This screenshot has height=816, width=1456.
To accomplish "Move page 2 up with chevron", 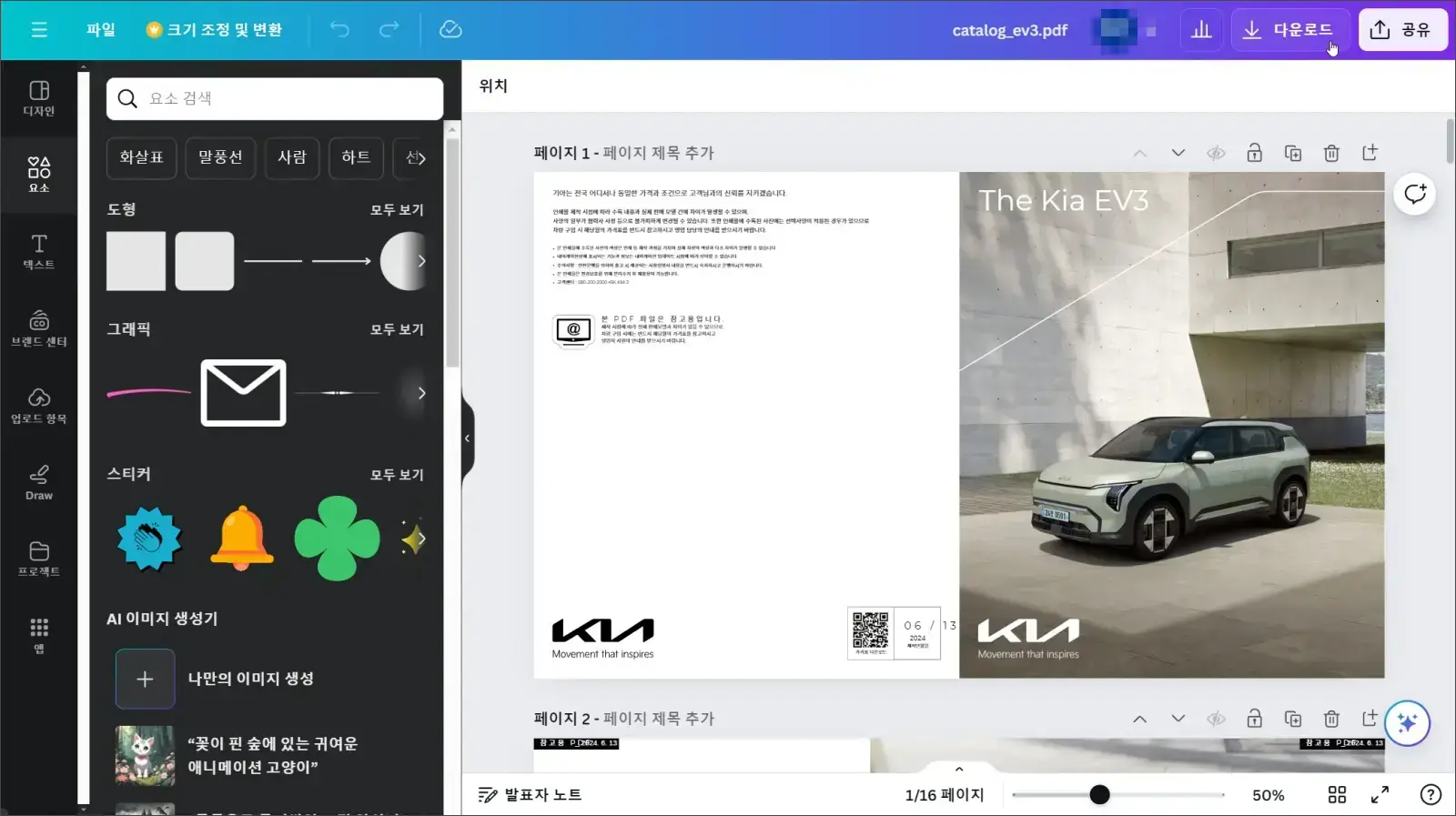I will [x=1140, y=719].
